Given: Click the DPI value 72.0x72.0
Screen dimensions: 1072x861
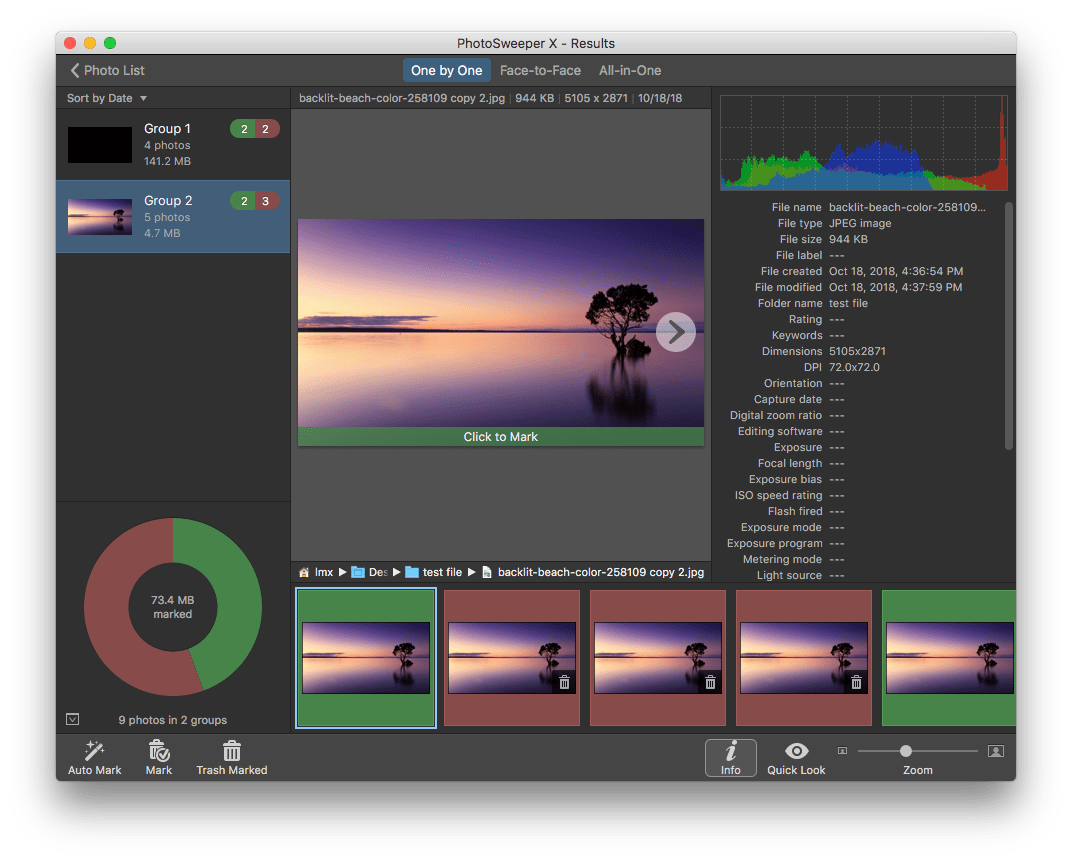Looking at the screenshot, I should [855, 367].
